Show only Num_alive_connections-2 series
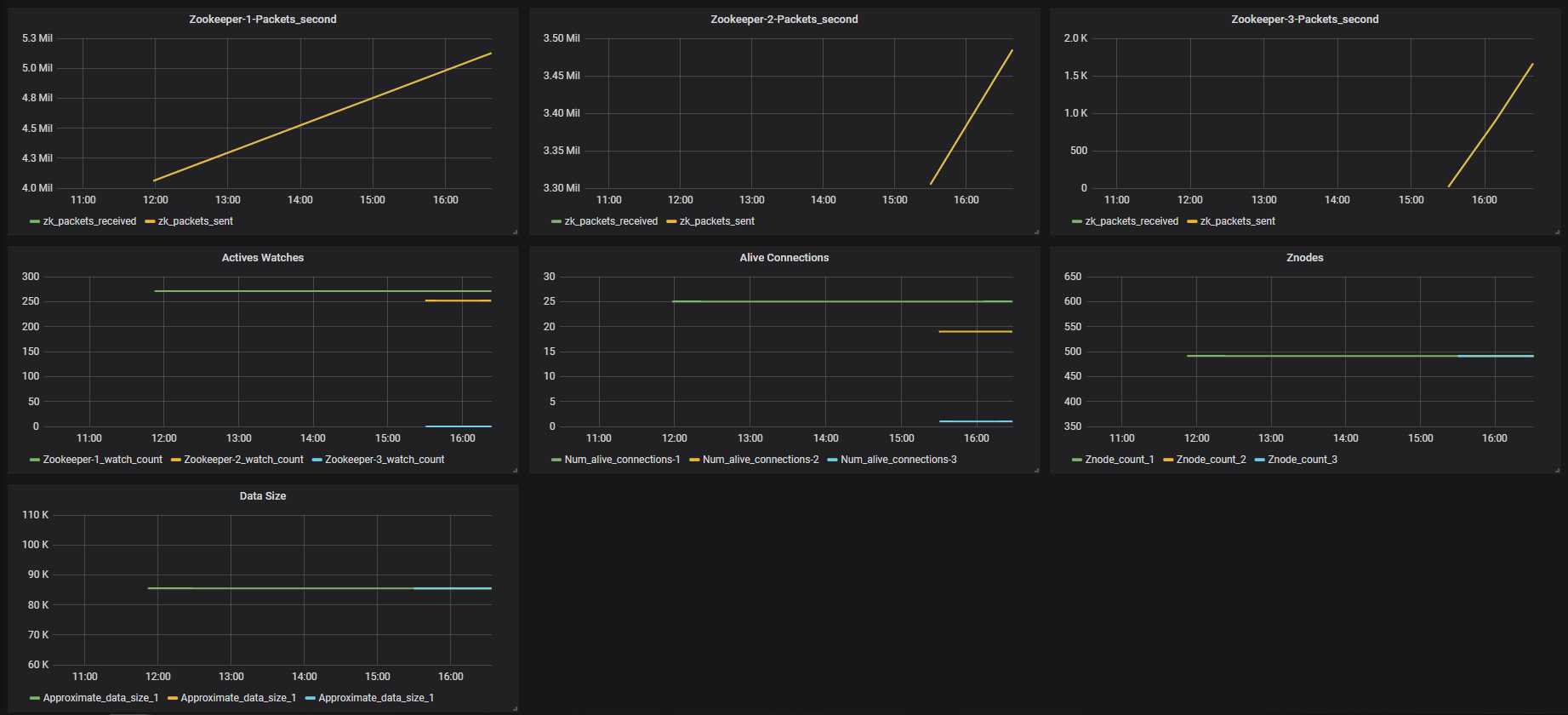 click(761, 460)
